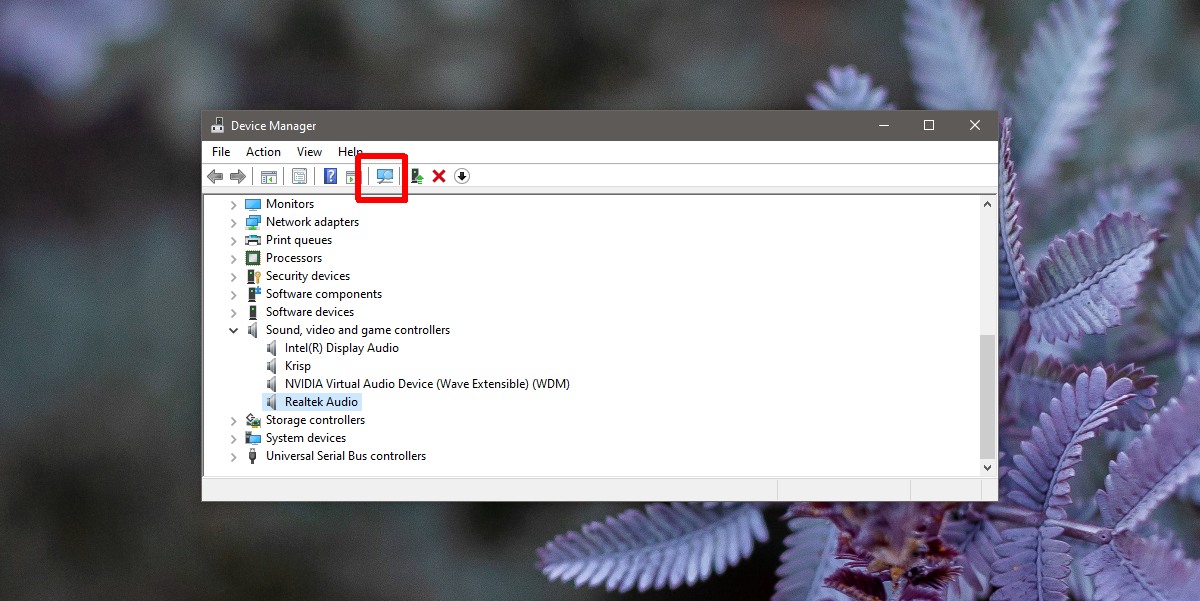The height and width of the screenshot is (601, 1200).
Task: Click the Print queues printer icon
Action: tap(253, 240)
